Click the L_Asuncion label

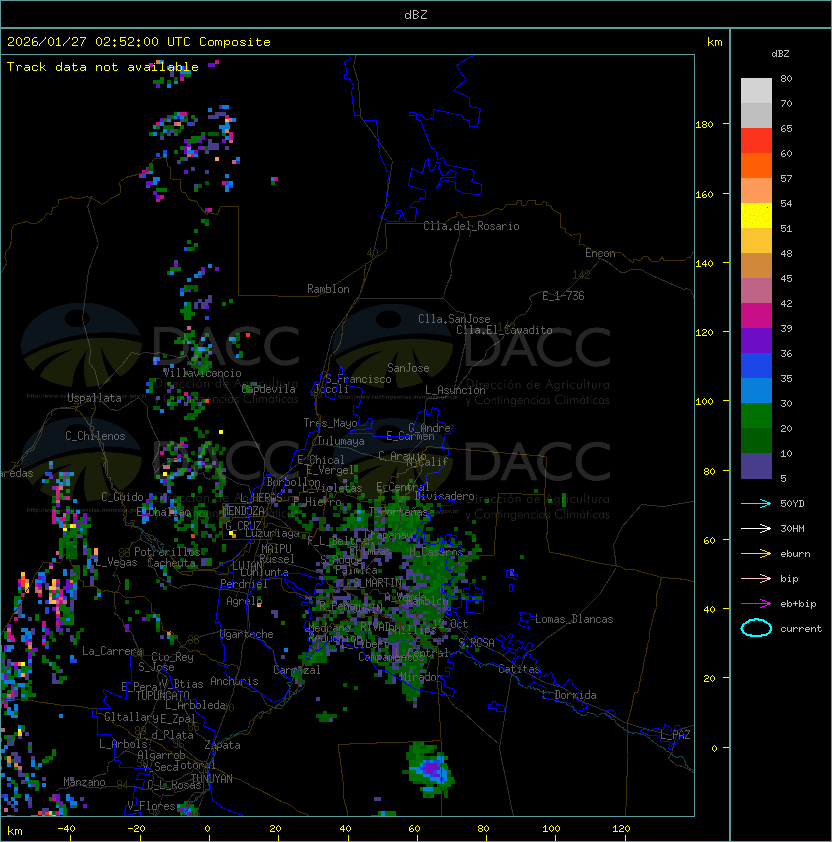tap(455, 390)
